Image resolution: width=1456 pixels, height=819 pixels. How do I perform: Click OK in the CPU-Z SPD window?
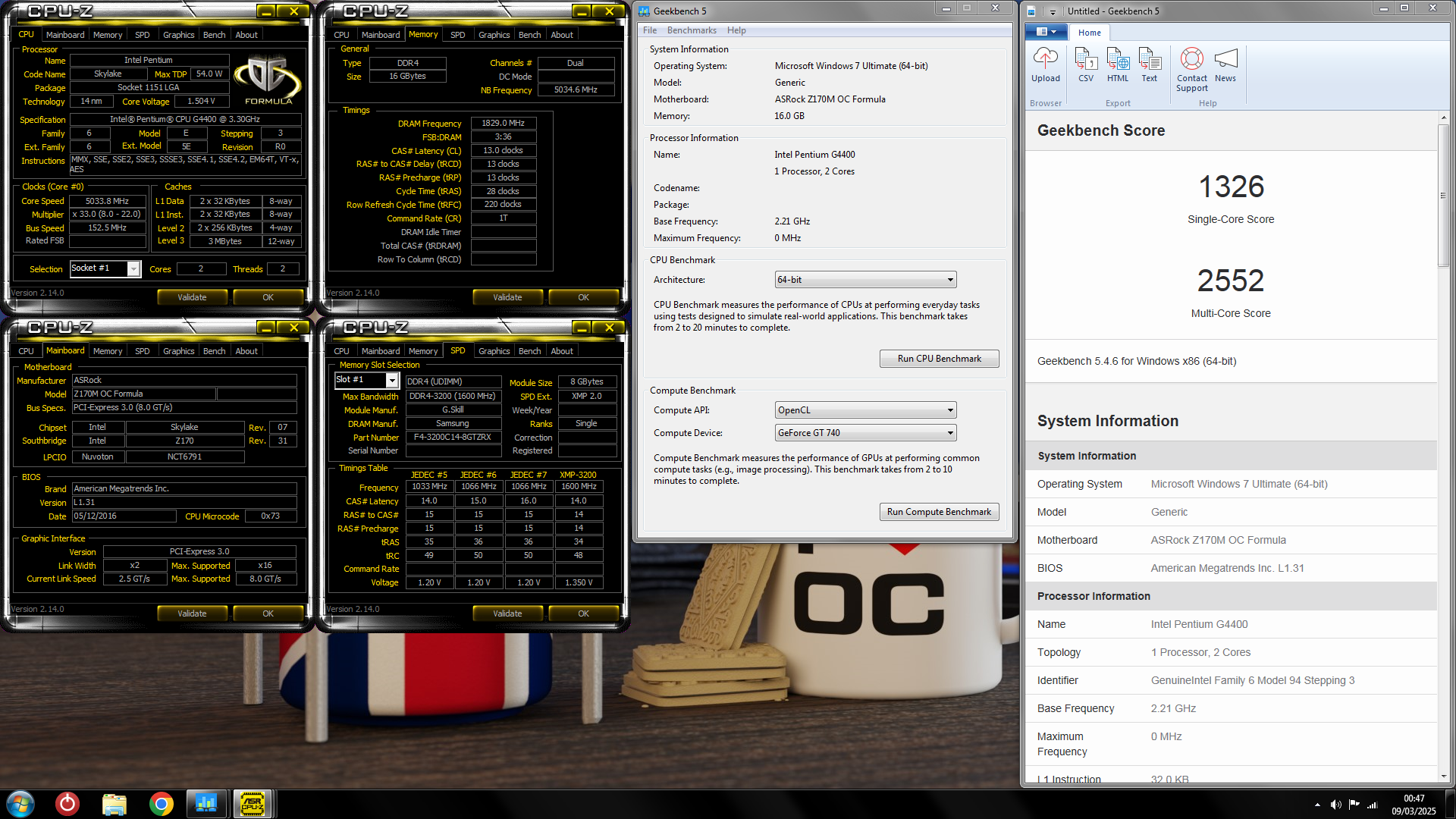(583, 613)
